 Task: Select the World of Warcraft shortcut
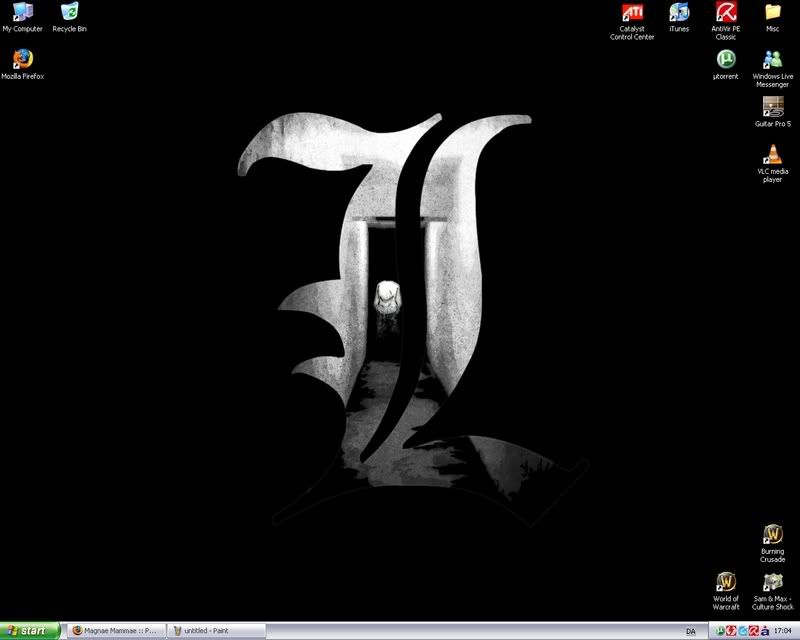pos(726,591)
